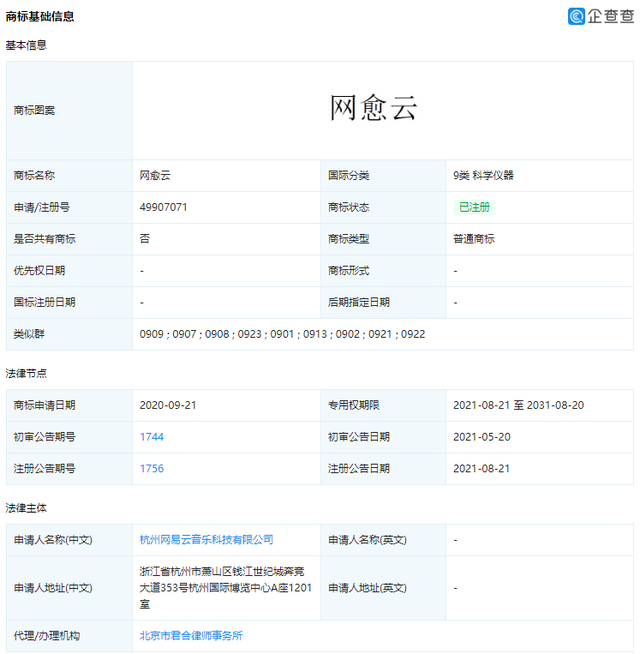
Task: Open agency 北京市君合律师事务所 link
Action: point(191,635)
